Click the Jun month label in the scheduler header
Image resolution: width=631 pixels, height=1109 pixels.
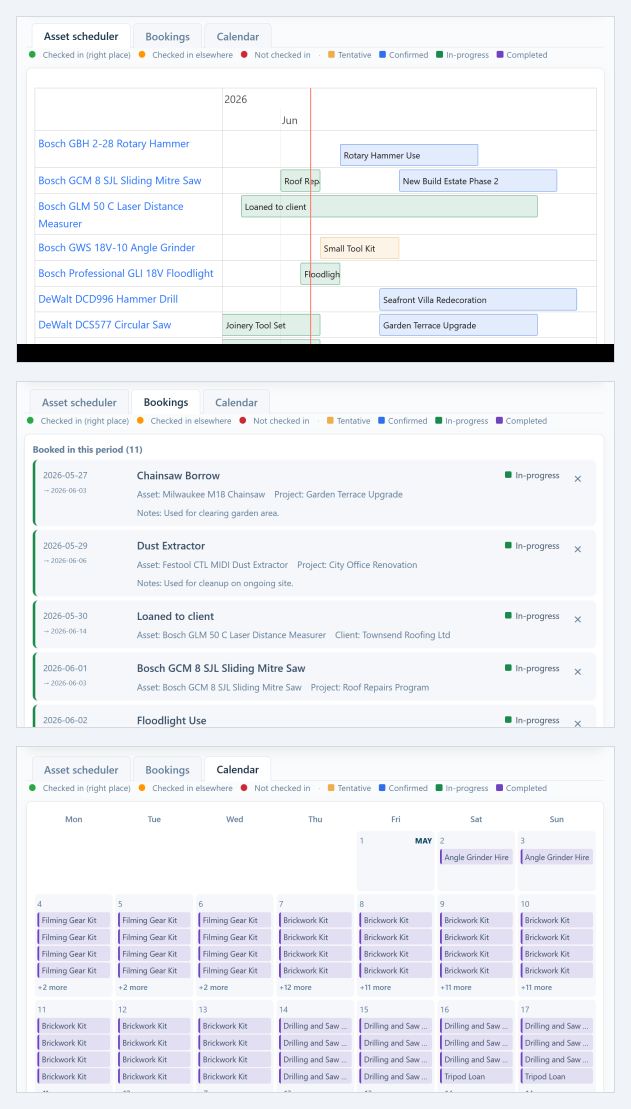289,121
